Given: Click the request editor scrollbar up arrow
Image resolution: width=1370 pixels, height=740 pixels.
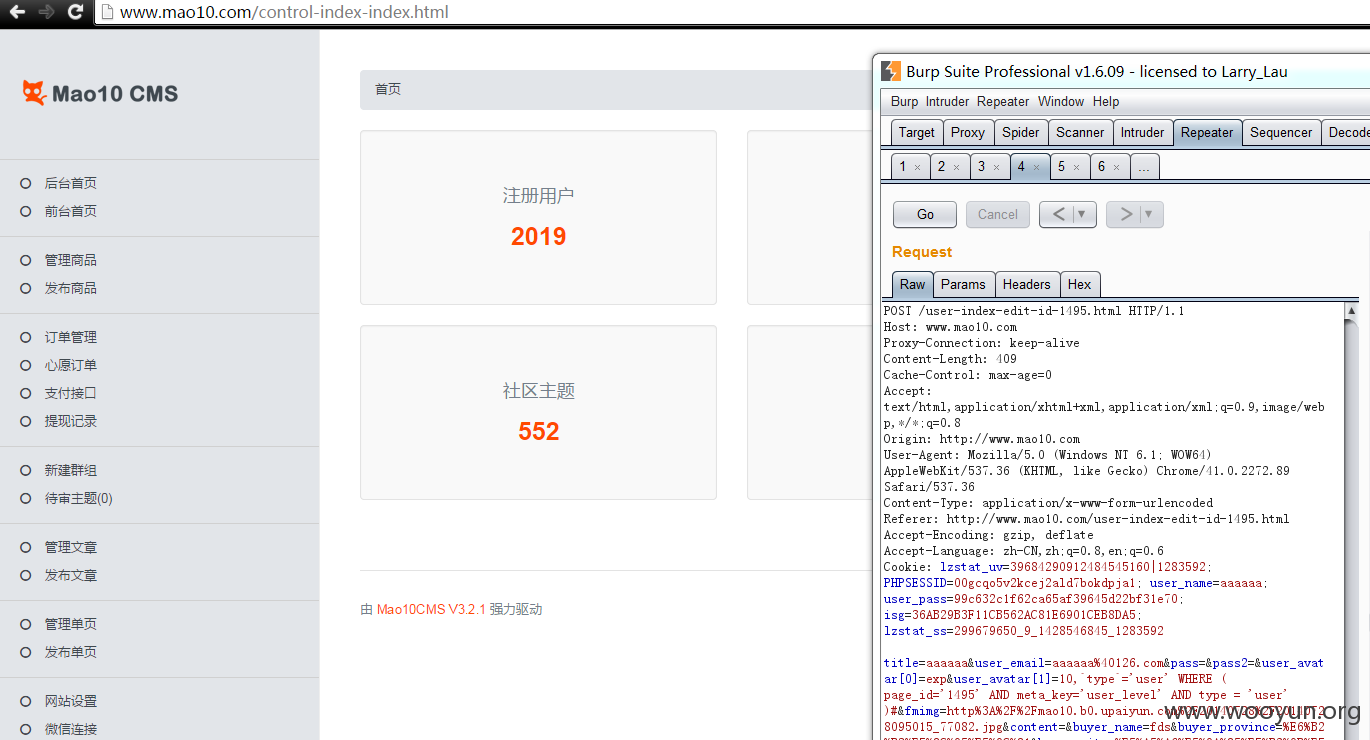Looking at the screenshot, I should coord(1351,311).
